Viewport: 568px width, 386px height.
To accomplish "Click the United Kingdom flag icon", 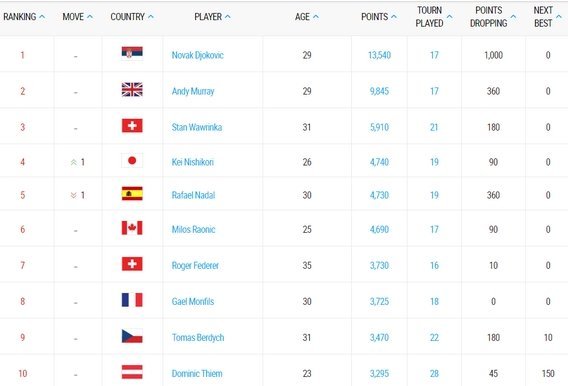I will [132, 89].
